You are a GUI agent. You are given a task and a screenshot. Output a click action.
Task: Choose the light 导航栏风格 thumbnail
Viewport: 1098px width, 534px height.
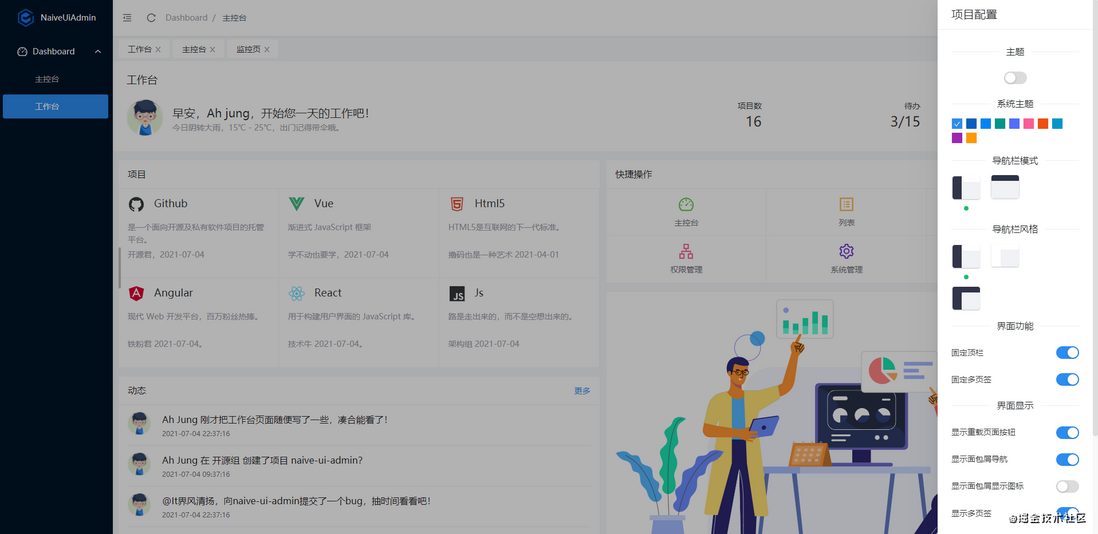[1005, 256]
